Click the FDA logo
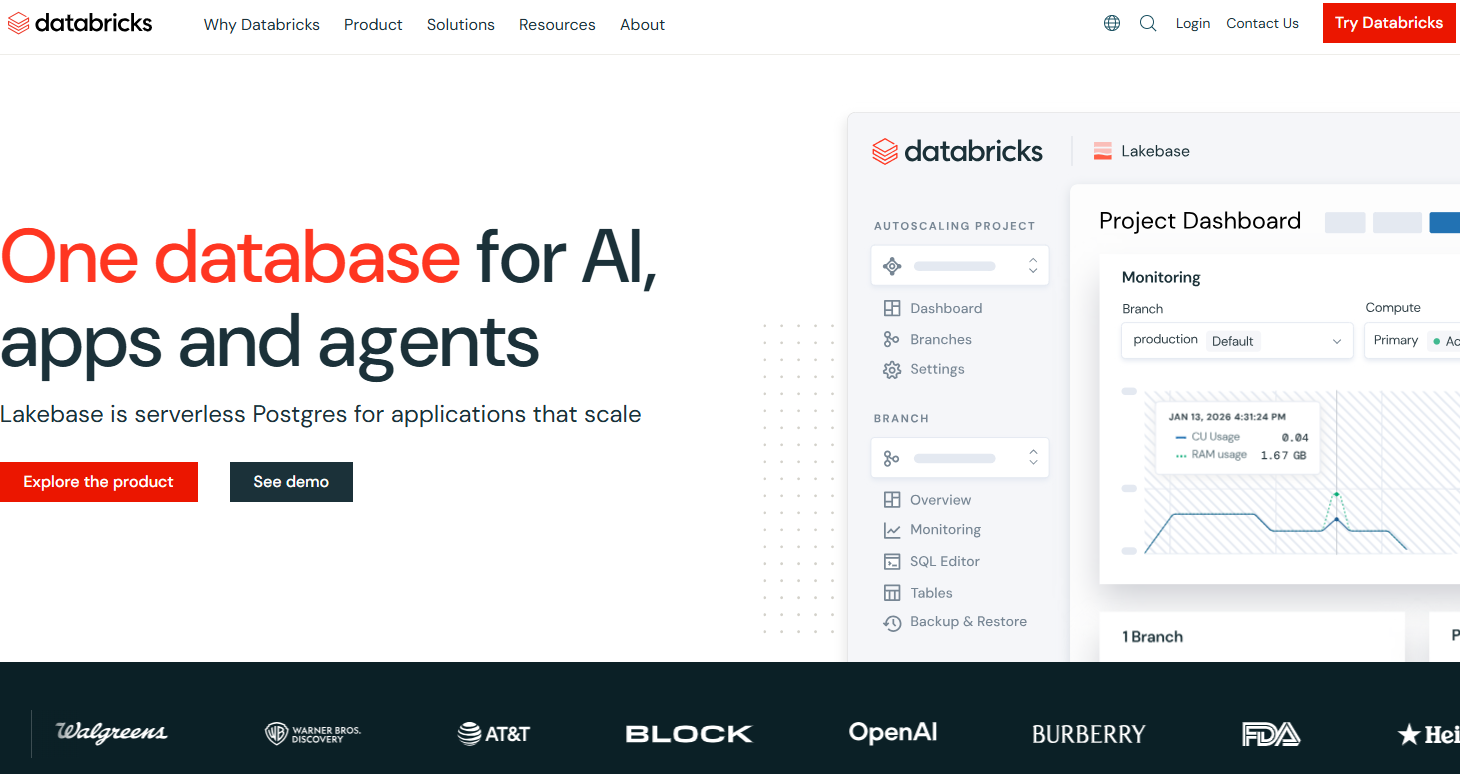Image resolution: width=1460 pixels, height=774 pixels. [x=1270, y=734]
